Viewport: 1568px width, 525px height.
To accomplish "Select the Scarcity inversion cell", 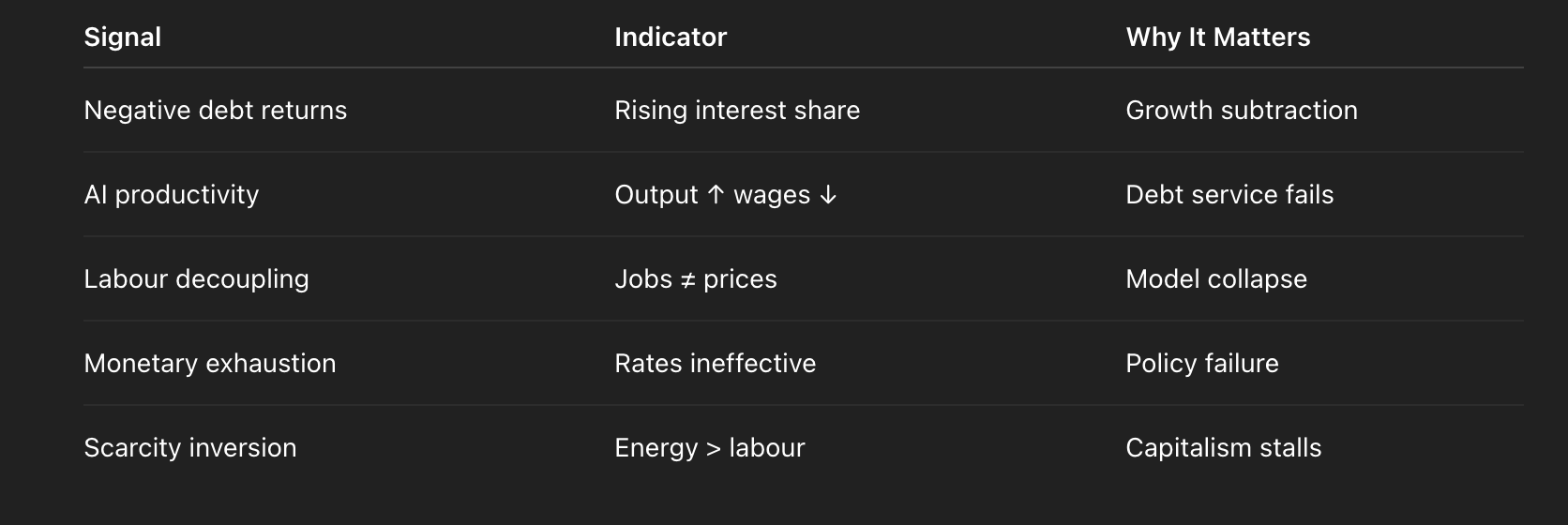I will pos(189,448).
